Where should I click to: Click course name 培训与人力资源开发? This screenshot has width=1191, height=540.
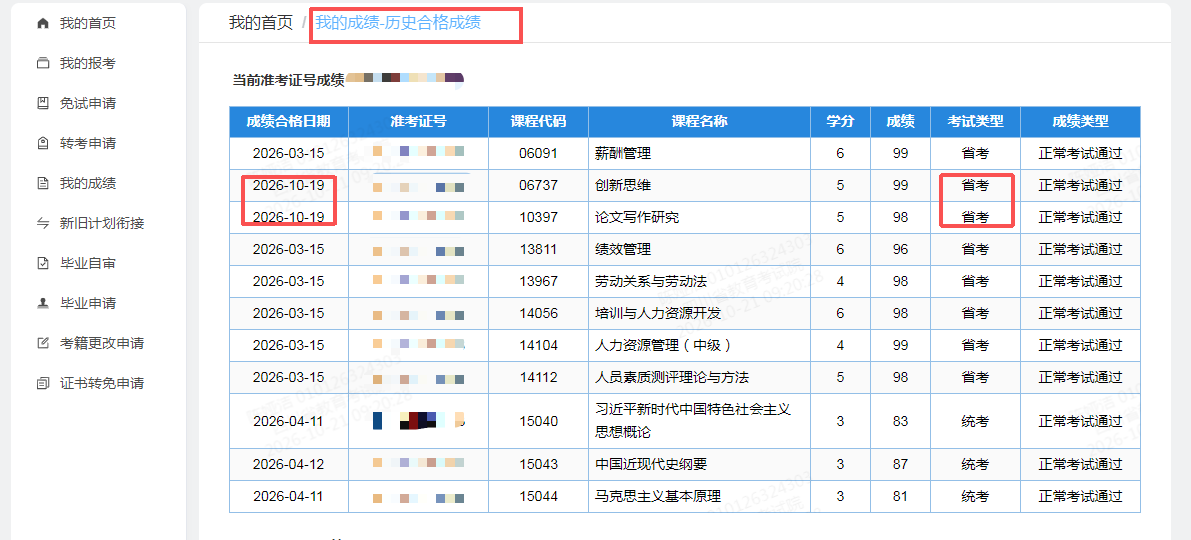pyautogui.click(x=658, y=313)
